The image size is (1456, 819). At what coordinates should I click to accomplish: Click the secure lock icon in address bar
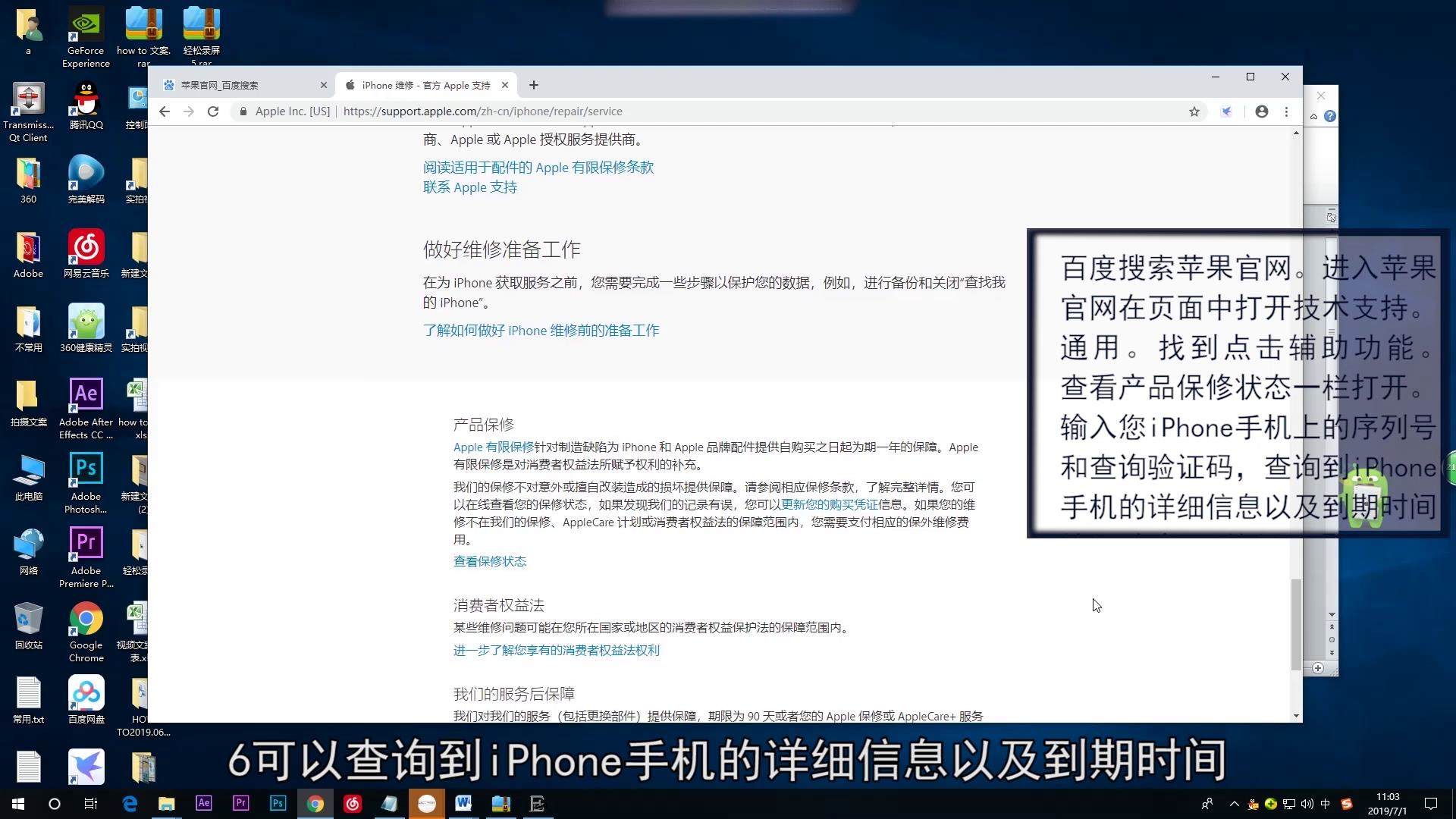pyautogui.click(x=243, y=111)
